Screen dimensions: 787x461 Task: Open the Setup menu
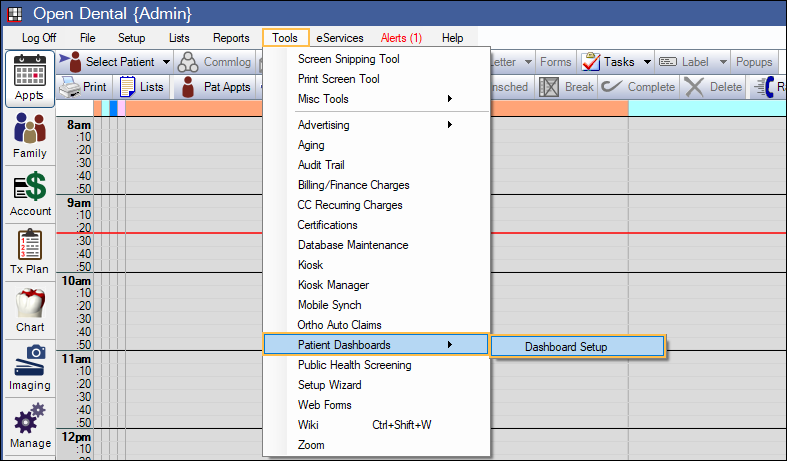[132, 38]
